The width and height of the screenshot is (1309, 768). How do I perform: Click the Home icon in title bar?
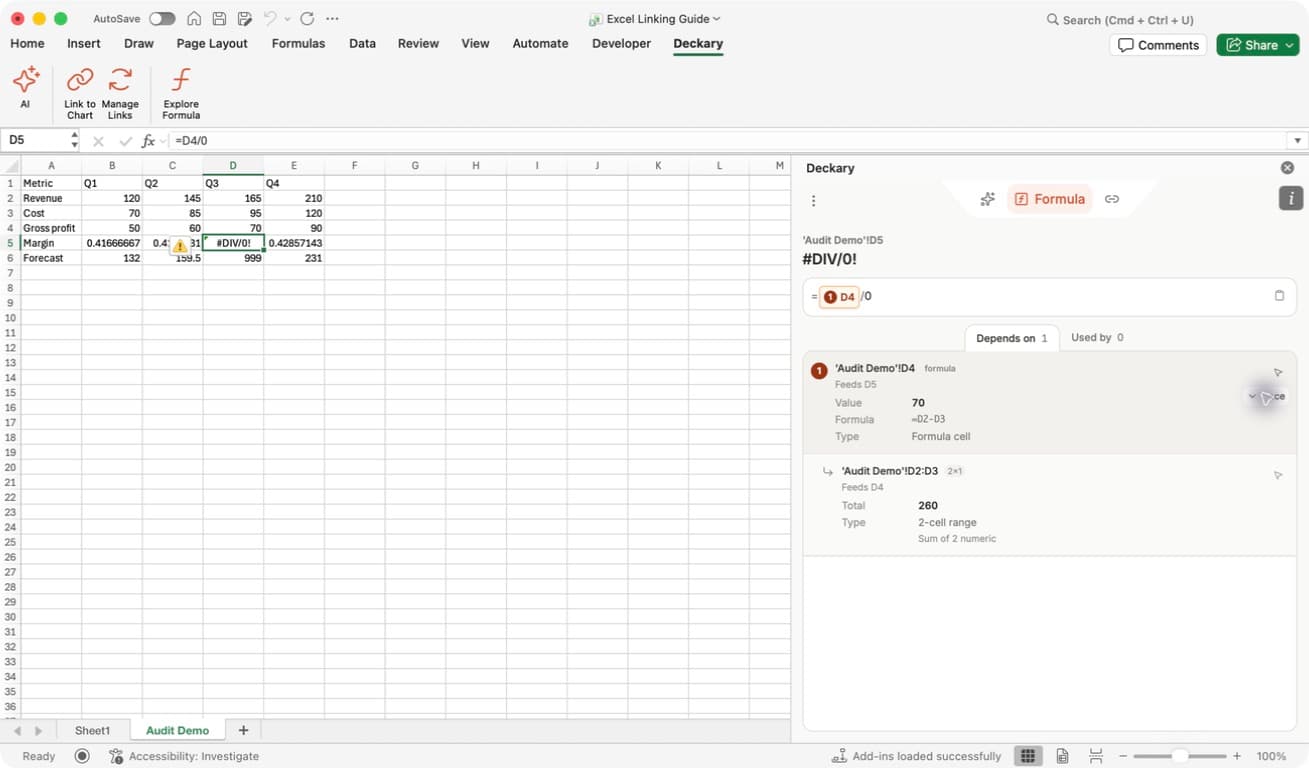194,19
